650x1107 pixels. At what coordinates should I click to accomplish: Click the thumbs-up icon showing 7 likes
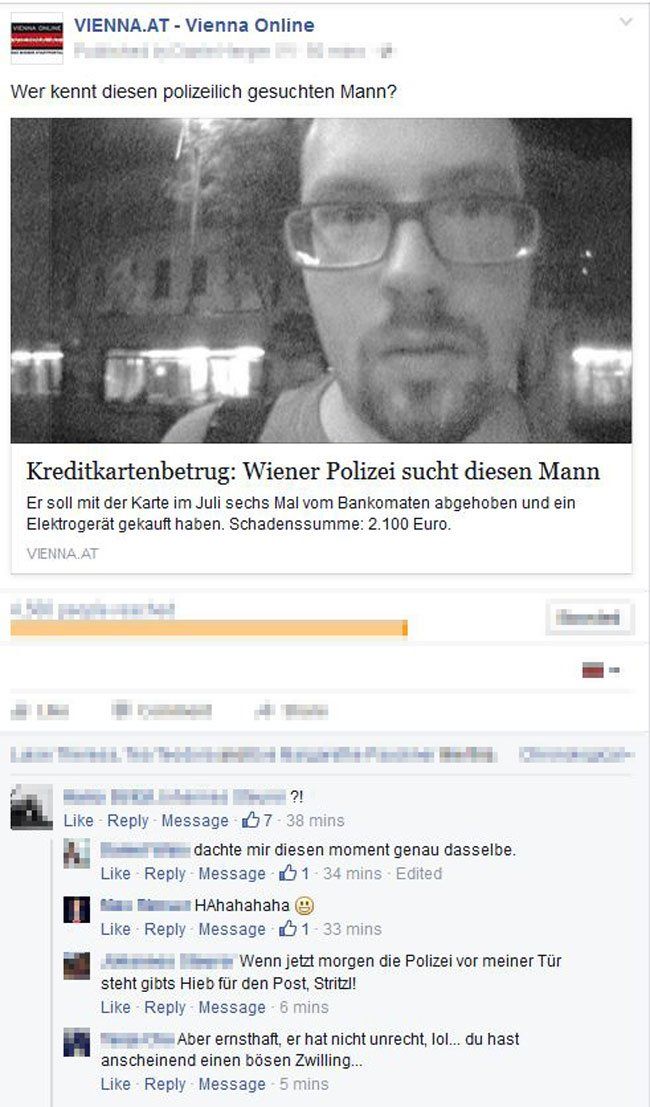click(x=251, y=820)
